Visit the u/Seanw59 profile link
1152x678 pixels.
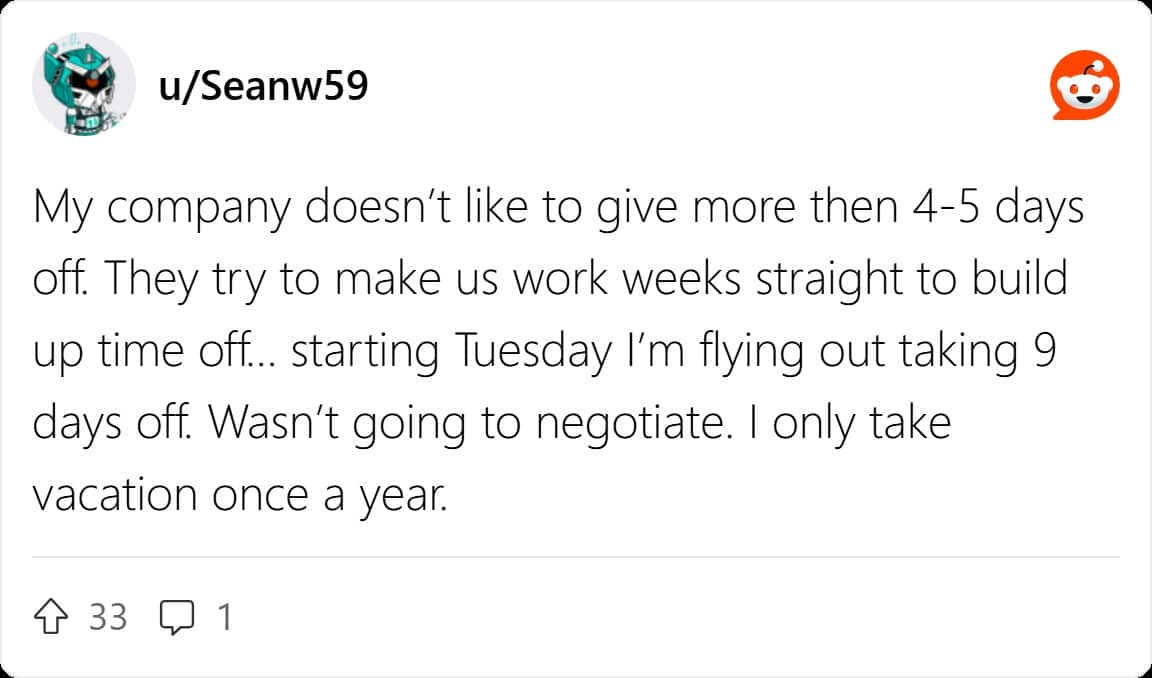263,86
